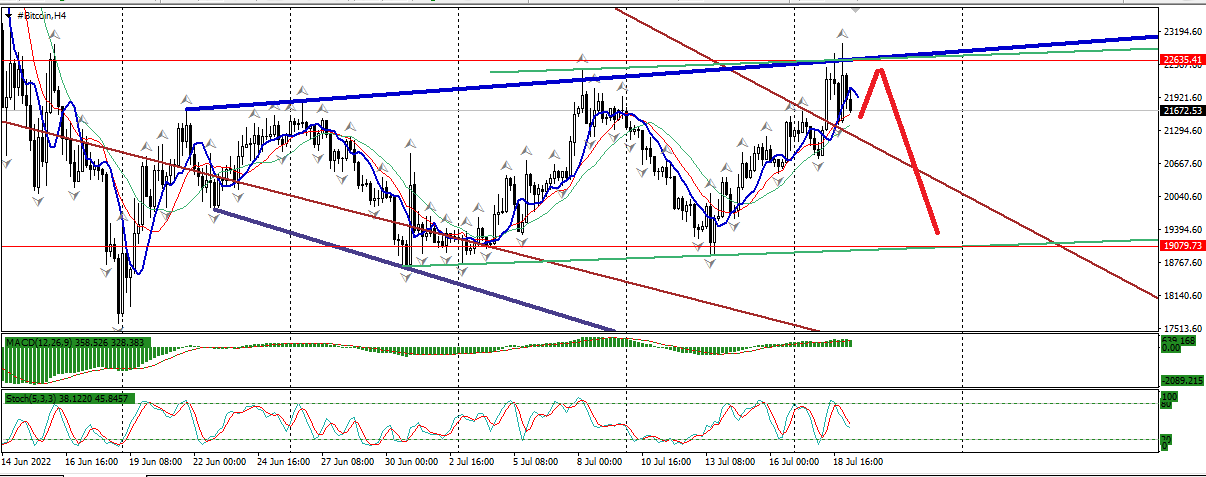Viewport: 1206px width, 477px height.
Task: Click the #Bitcoin,H4 chart title
Action: [44, 16]
